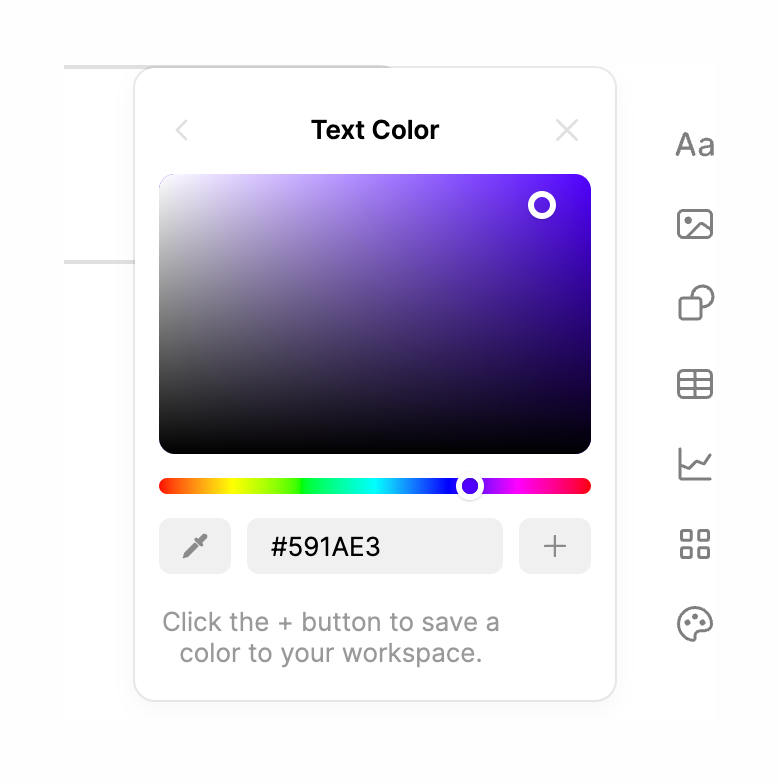Pick green on the hue slider
The image size is (779, 784).
[x=305, y=486]
